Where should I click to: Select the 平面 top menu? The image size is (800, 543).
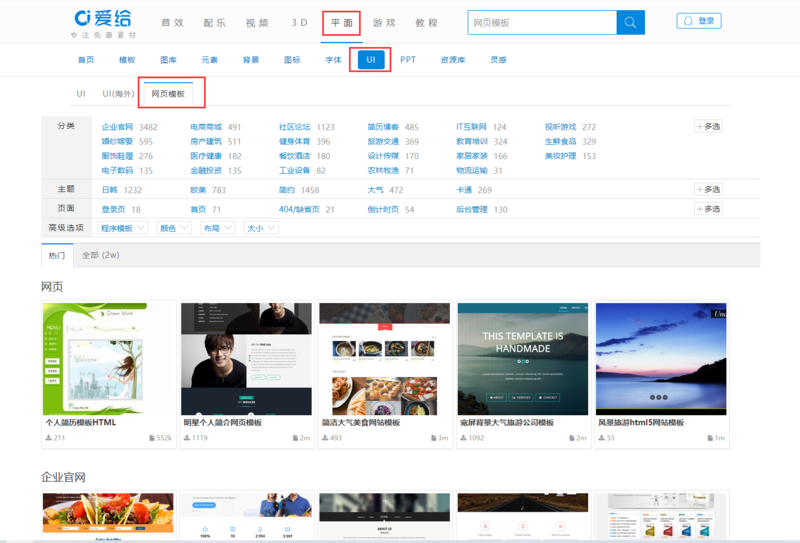[x=342, y=22]
